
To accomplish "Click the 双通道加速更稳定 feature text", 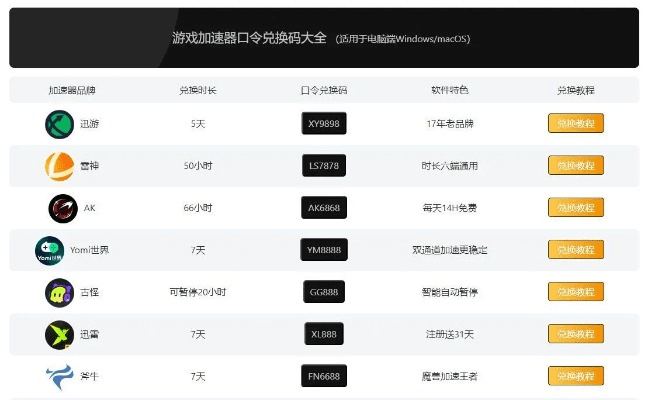I will point(450,250).
